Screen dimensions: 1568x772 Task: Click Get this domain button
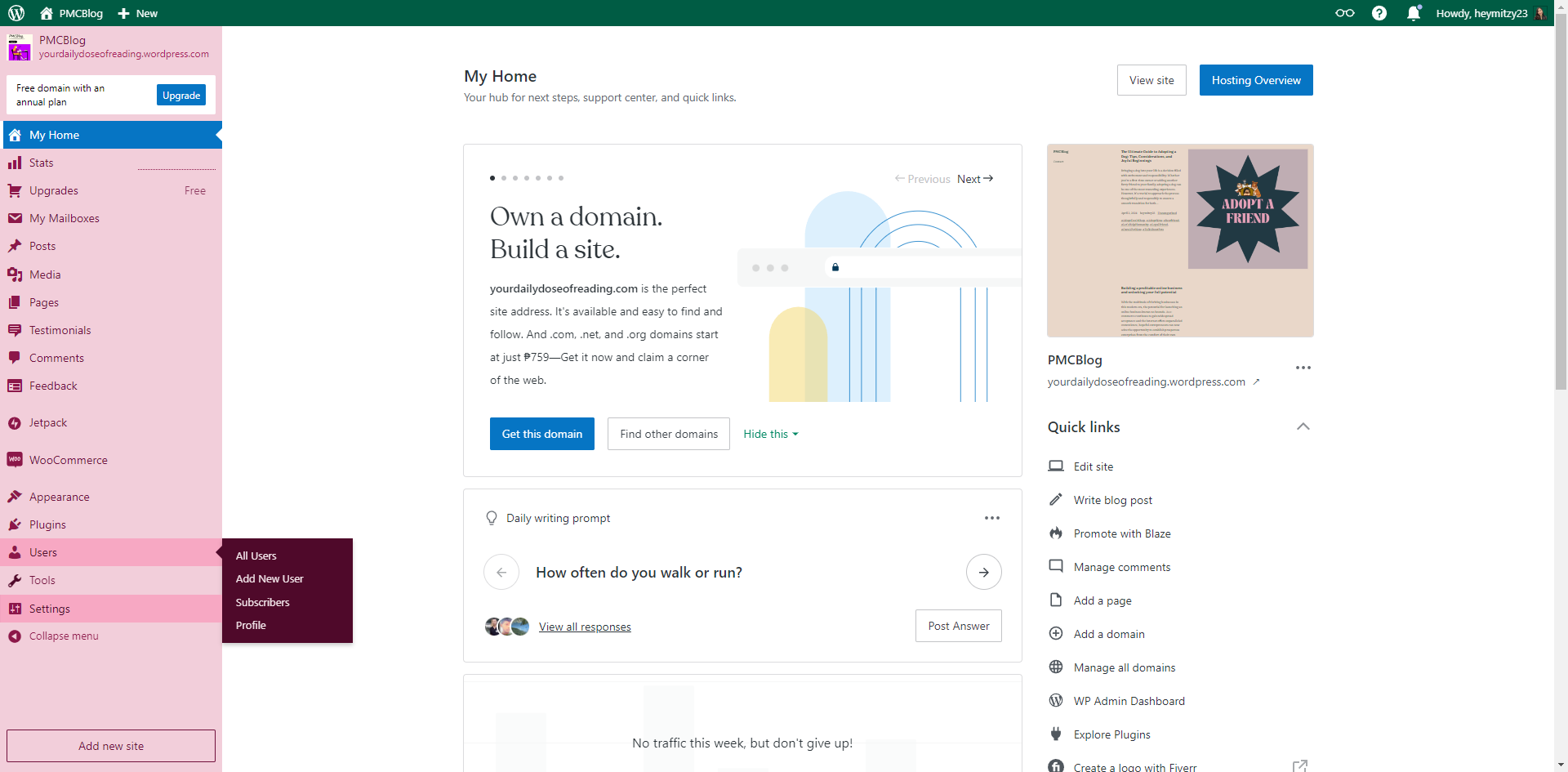coord(542,434)
